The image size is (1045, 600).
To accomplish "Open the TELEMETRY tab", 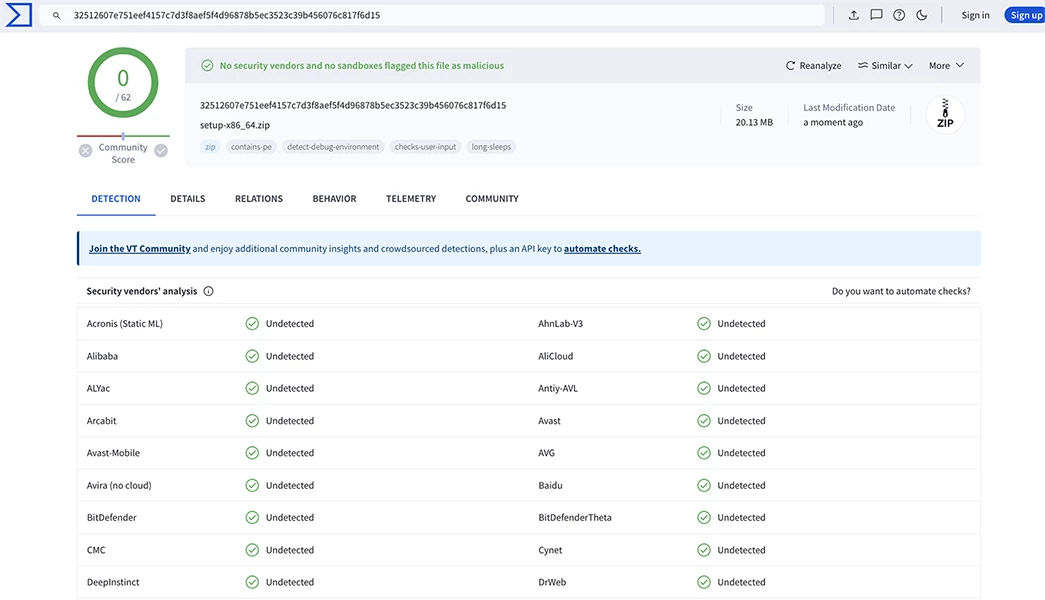I will click(411, 199).
